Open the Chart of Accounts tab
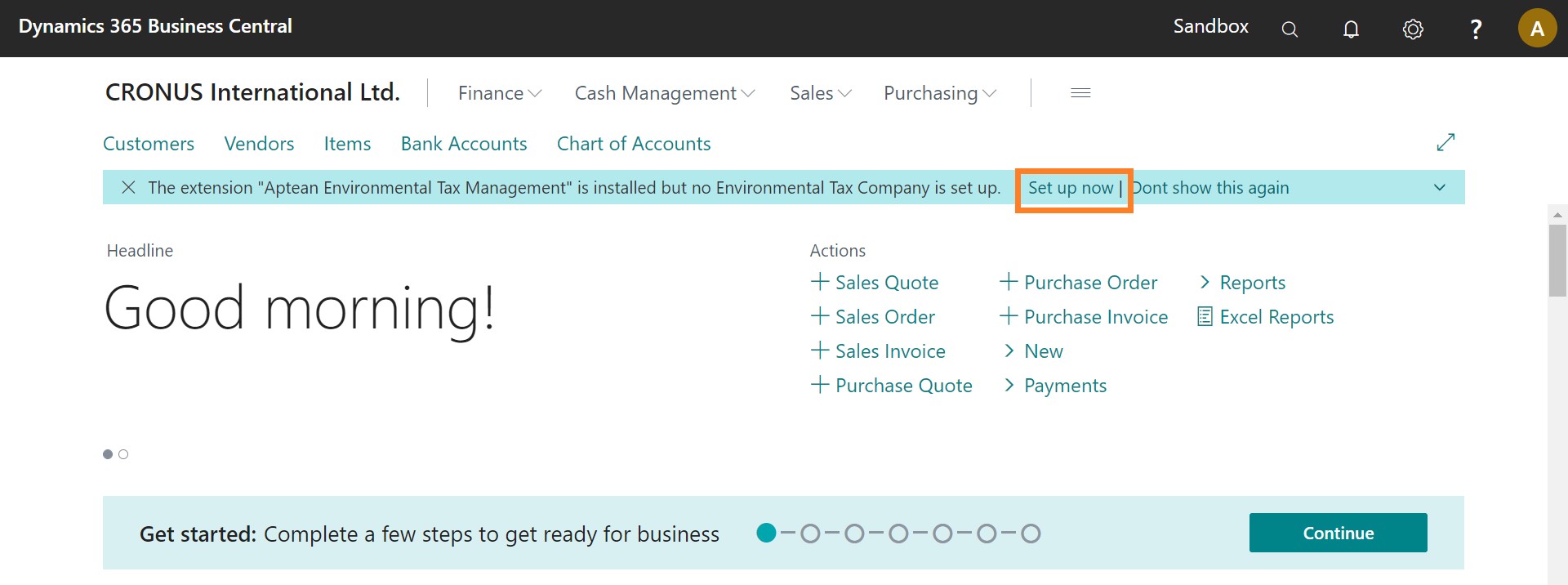Image resolution: width=1568 pixels, height=585 pixels. pos(634,144)
